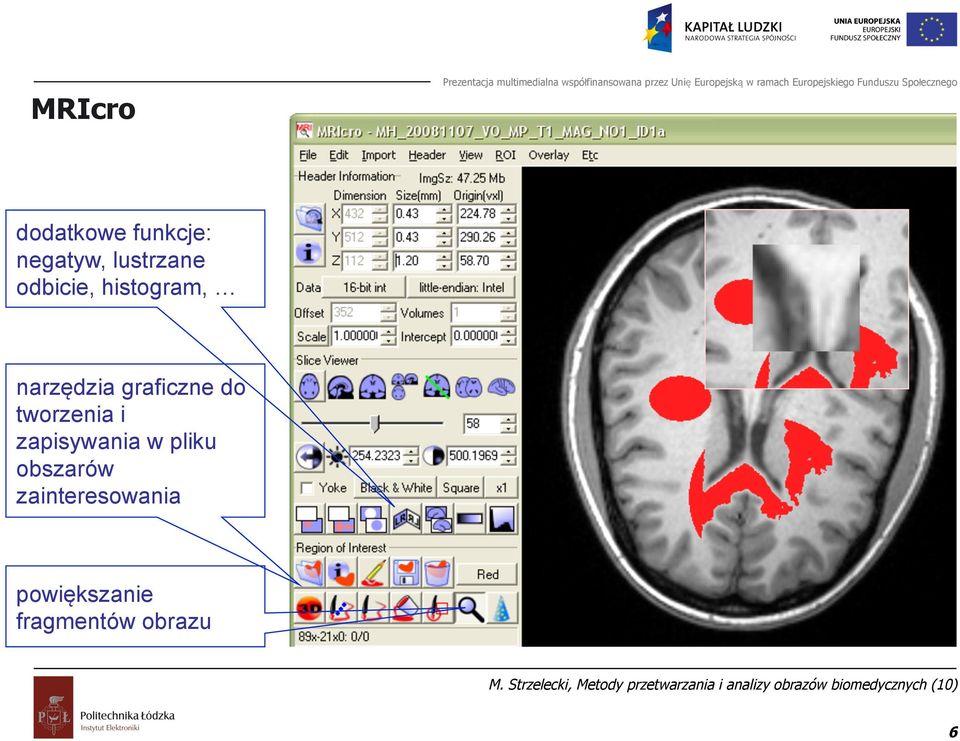Select the sagittal slice view icon
Screen dimensions: 960x741
(340, 387)
